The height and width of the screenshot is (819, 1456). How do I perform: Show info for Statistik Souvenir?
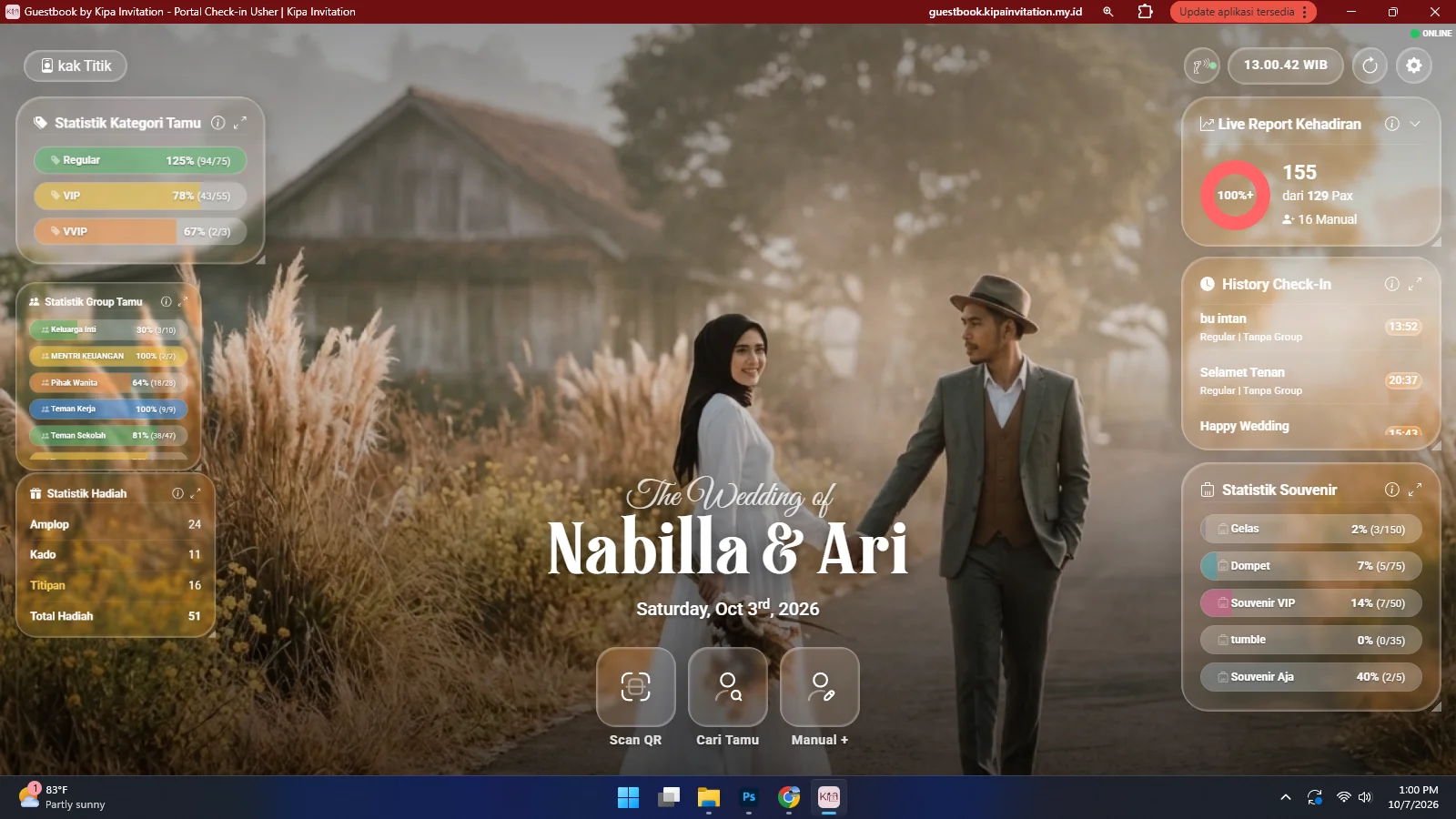(x=1392, y=490)
